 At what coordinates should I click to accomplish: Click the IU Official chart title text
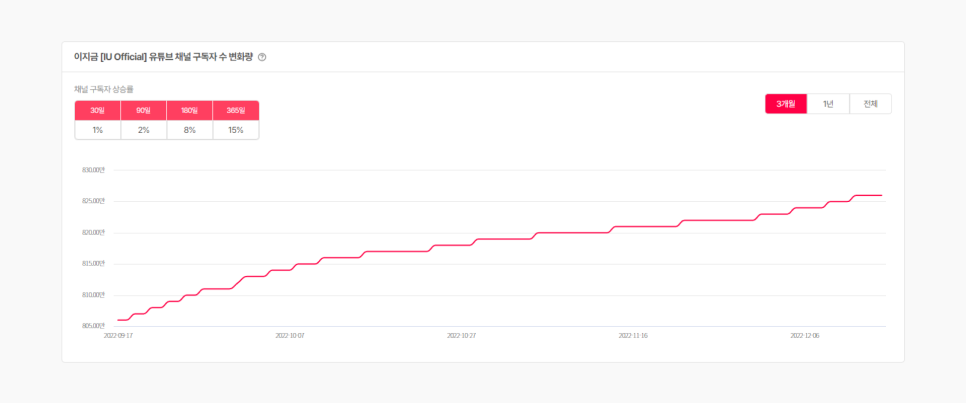point(163,57)
